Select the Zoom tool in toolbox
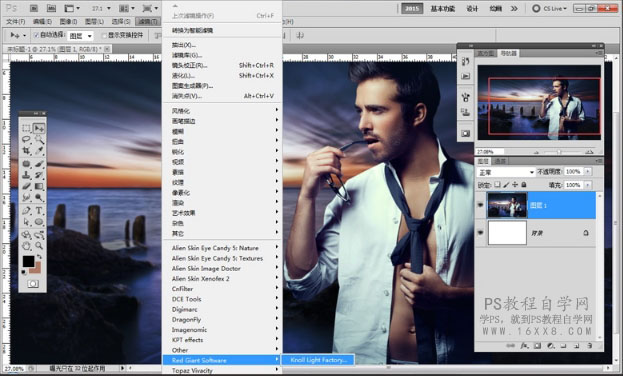Image resolution: width=623 pixels, height=376 pixels. click(39, 246)
